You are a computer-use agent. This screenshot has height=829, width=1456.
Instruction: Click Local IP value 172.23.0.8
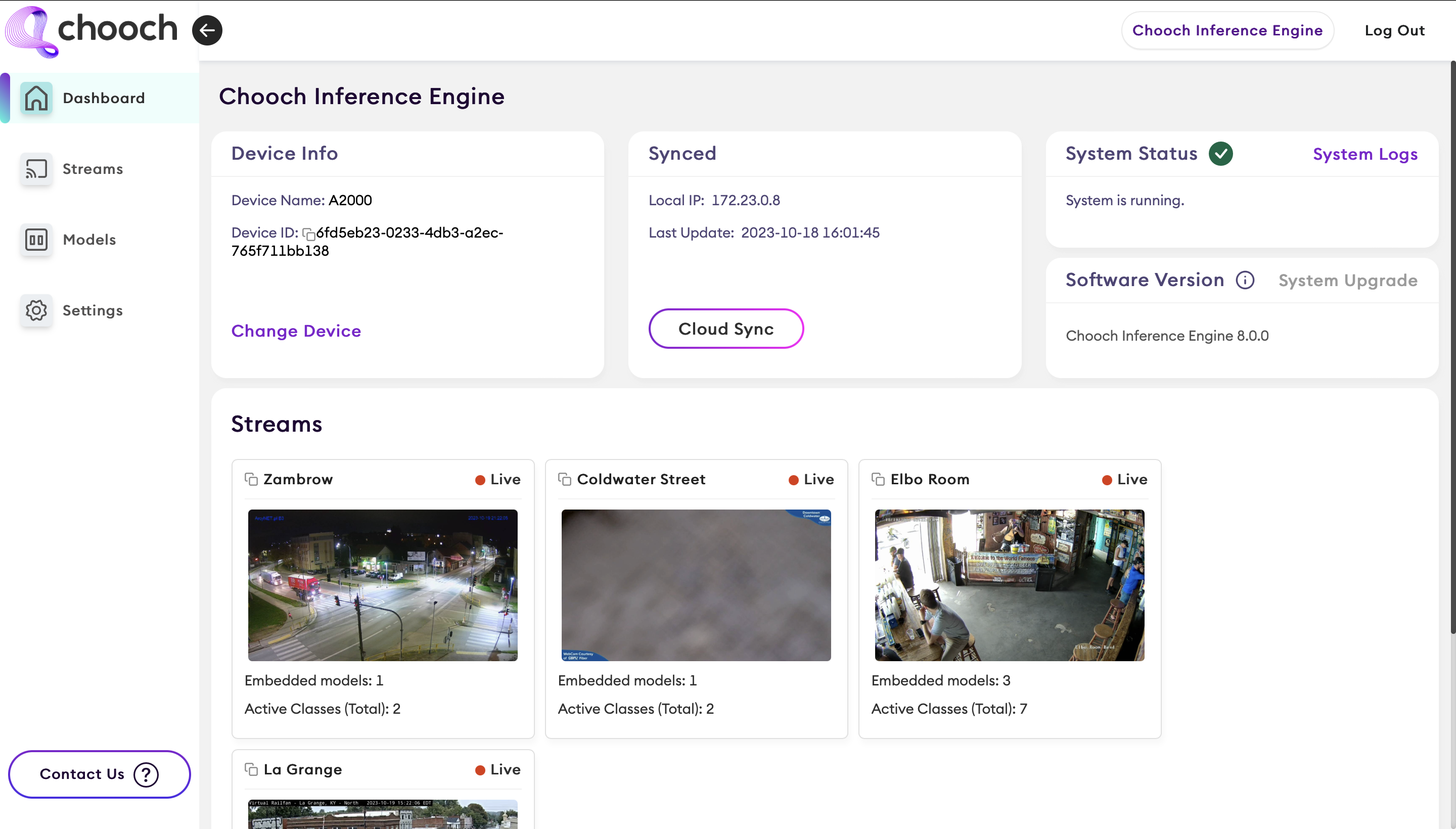(x=746, y=200)
